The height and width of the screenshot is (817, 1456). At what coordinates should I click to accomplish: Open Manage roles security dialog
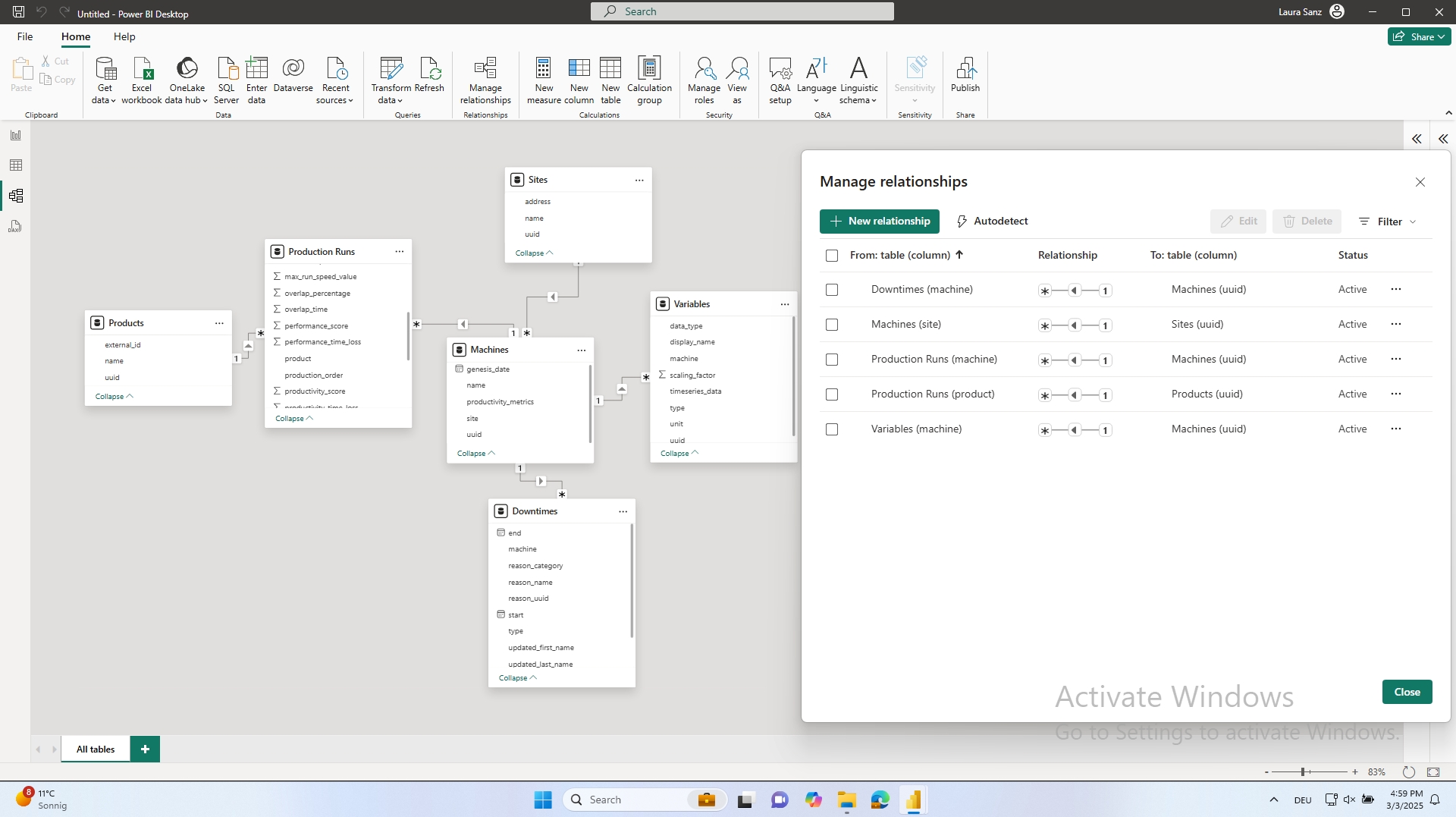tap(704, 80)
